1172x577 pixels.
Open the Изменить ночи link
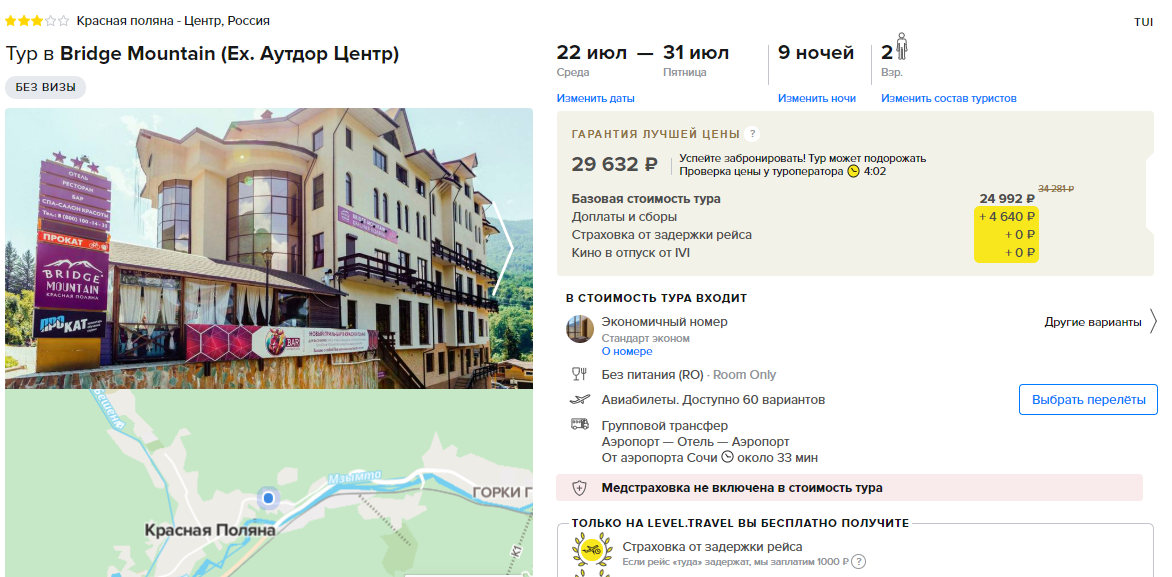(817, 99)
